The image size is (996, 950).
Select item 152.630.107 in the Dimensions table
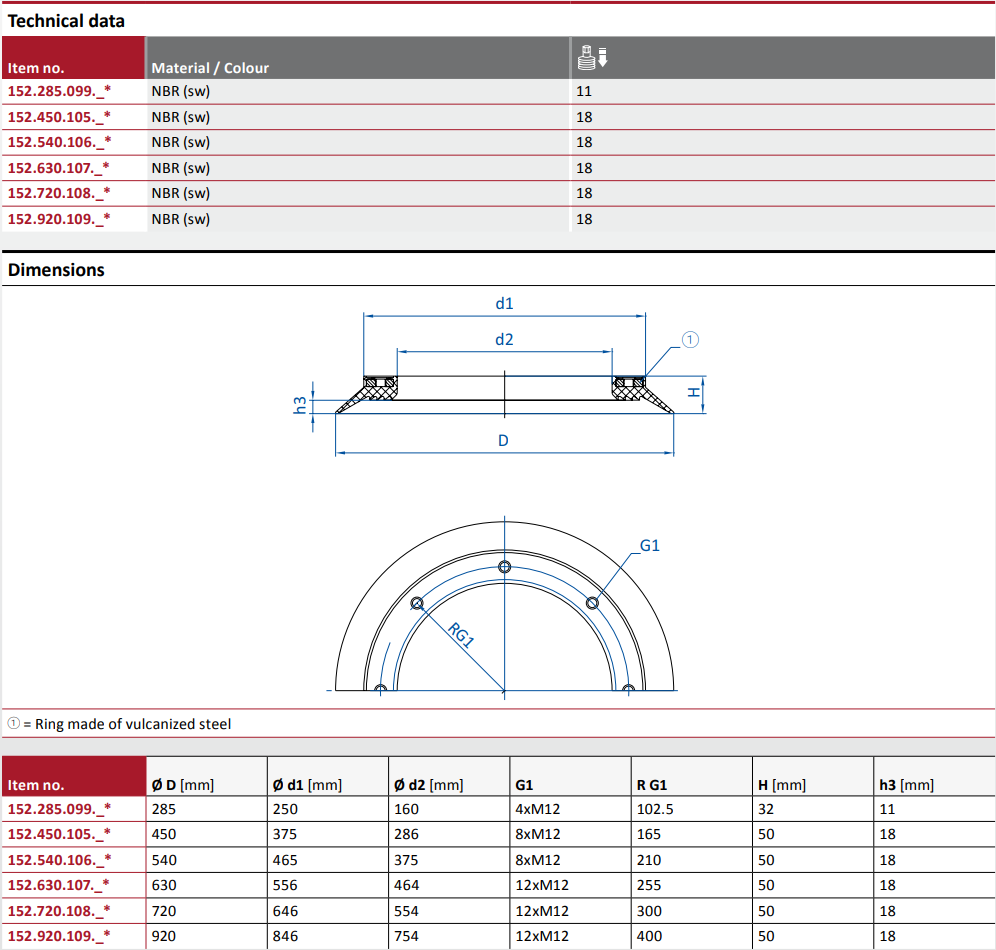[59, 885]
